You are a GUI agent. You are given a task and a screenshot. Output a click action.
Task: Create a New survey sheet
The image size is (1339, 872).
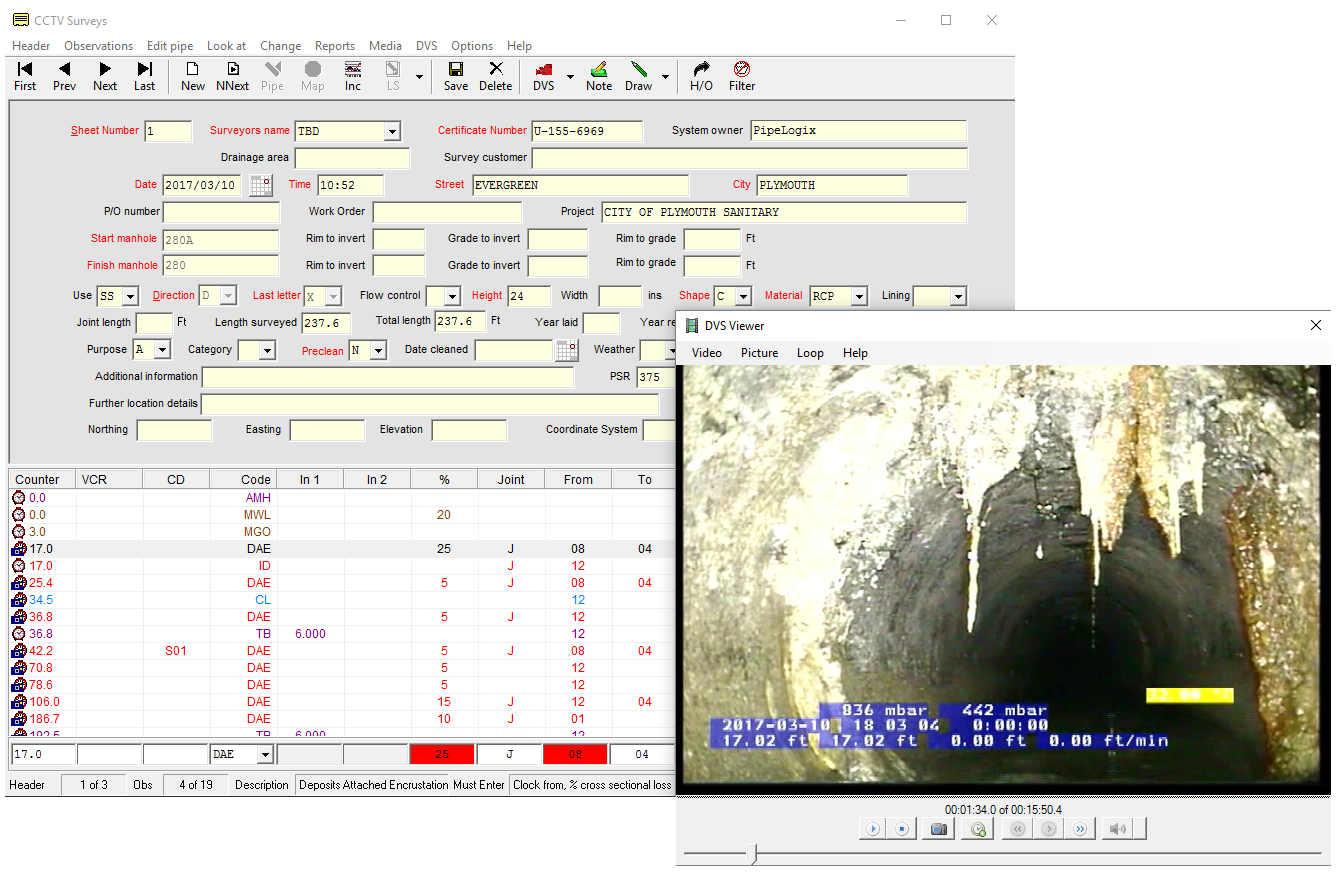click(x=193, y=76)
